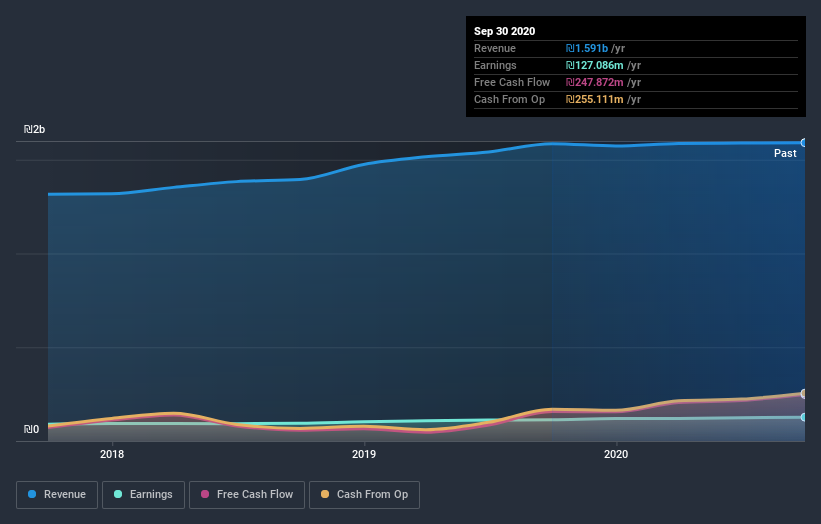The width and height of the screenshot is (821, 524).
Task: Click the ₪127.086m earnings value in tooltip
Action: (x=594, y=65)
